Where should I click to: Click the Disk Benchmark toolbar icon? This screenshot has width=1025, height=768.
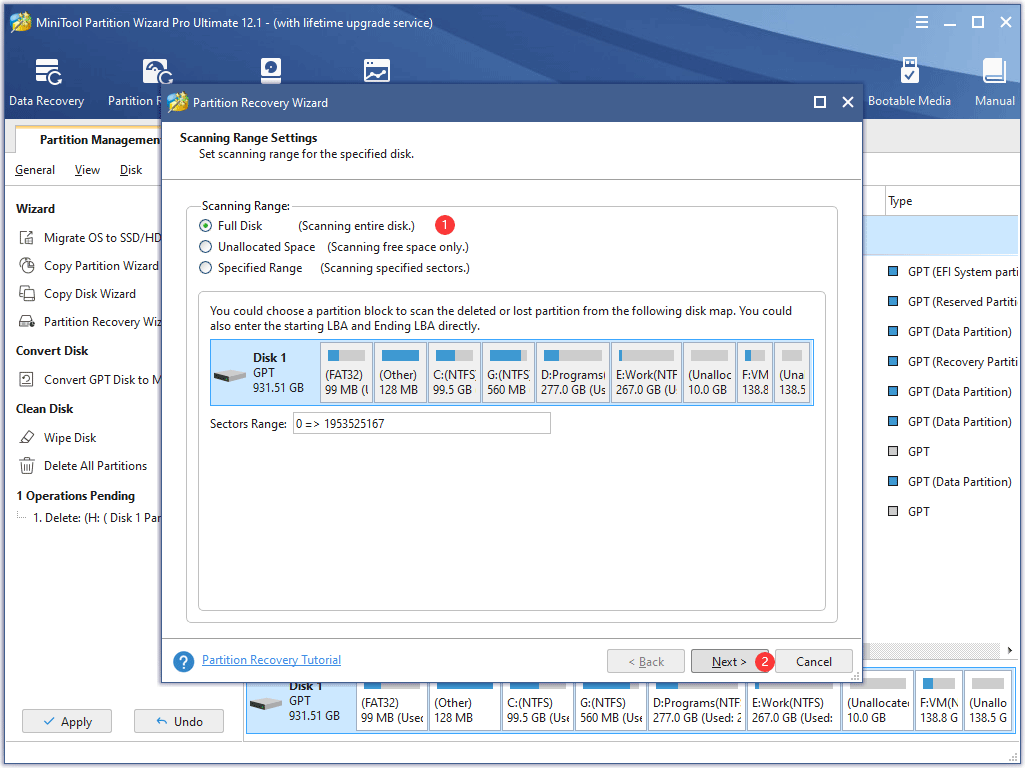270,71
